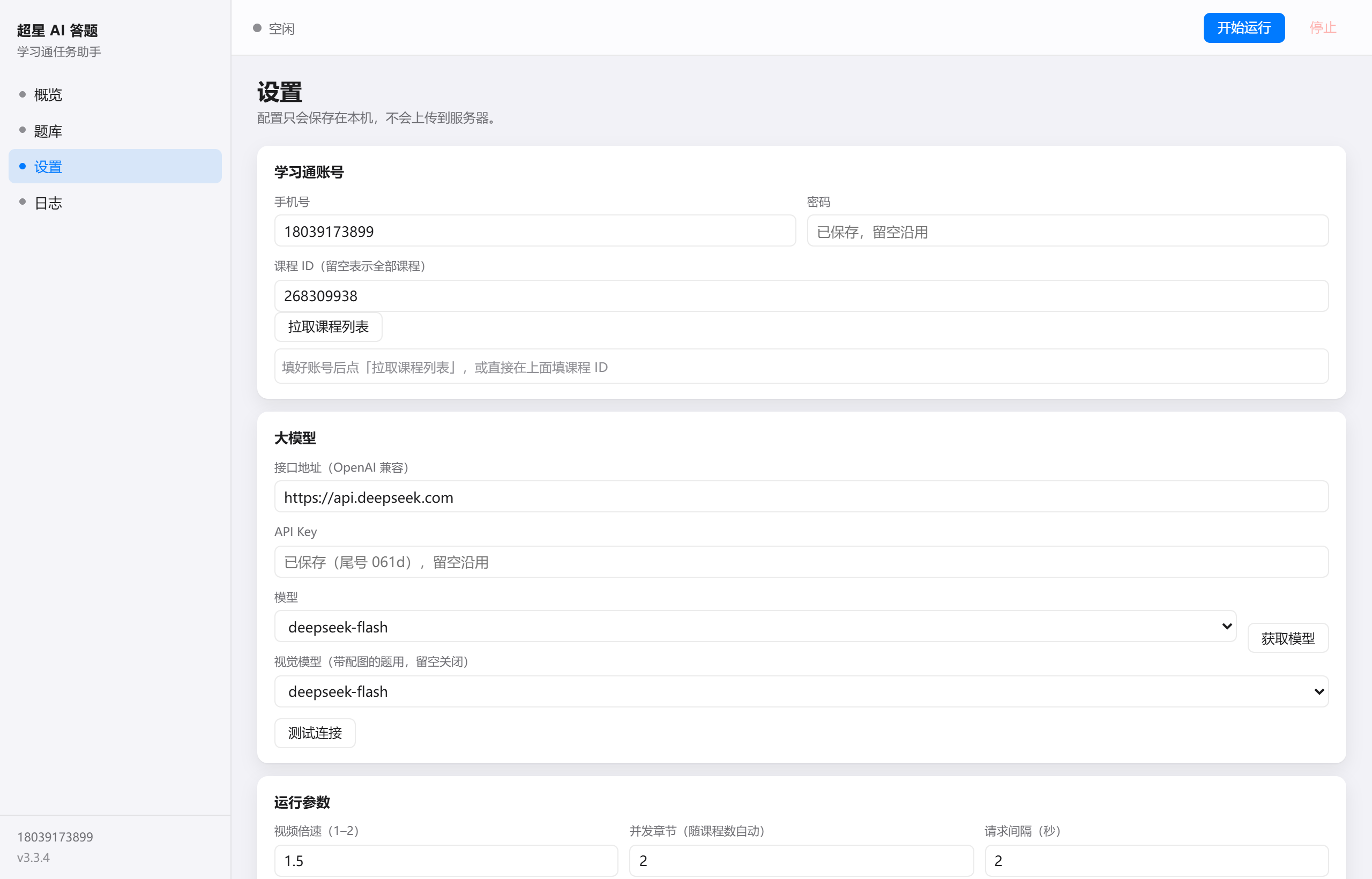Screen dimensions: 1372x879
Task: Focus the 课程 ID input field
Action: (801, 296)
